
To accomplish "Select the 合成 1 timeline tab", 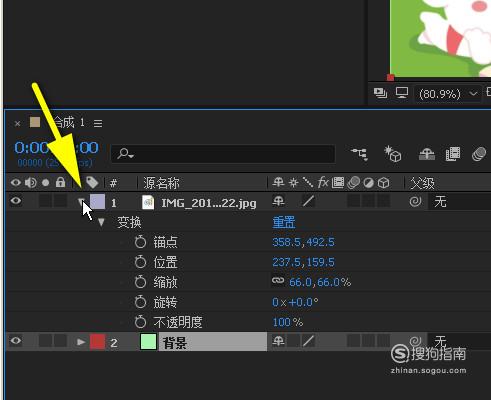I will tap(69, 123).
